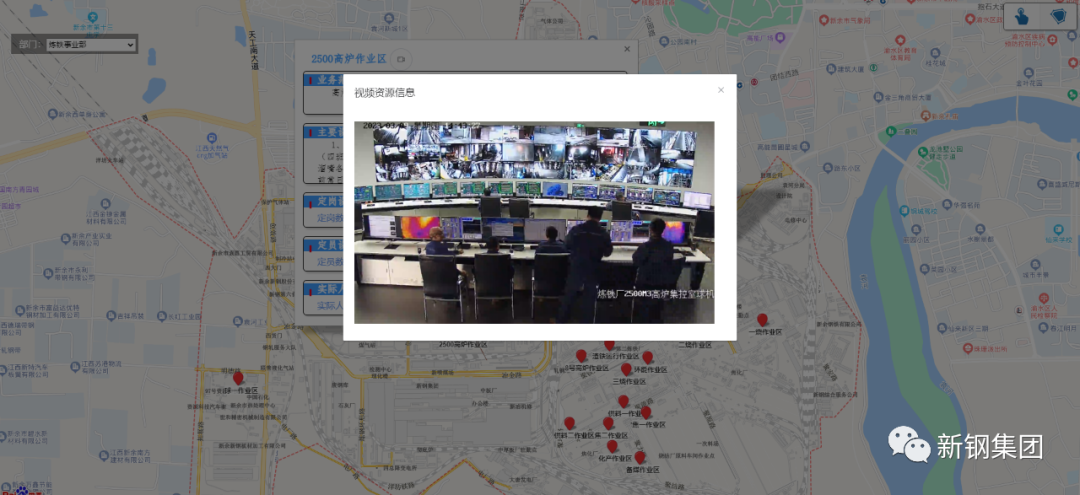Screen dimensions: 1080x495
Task: Click the 备煤作业区 red map pin
Action: [x=640, y=457]
